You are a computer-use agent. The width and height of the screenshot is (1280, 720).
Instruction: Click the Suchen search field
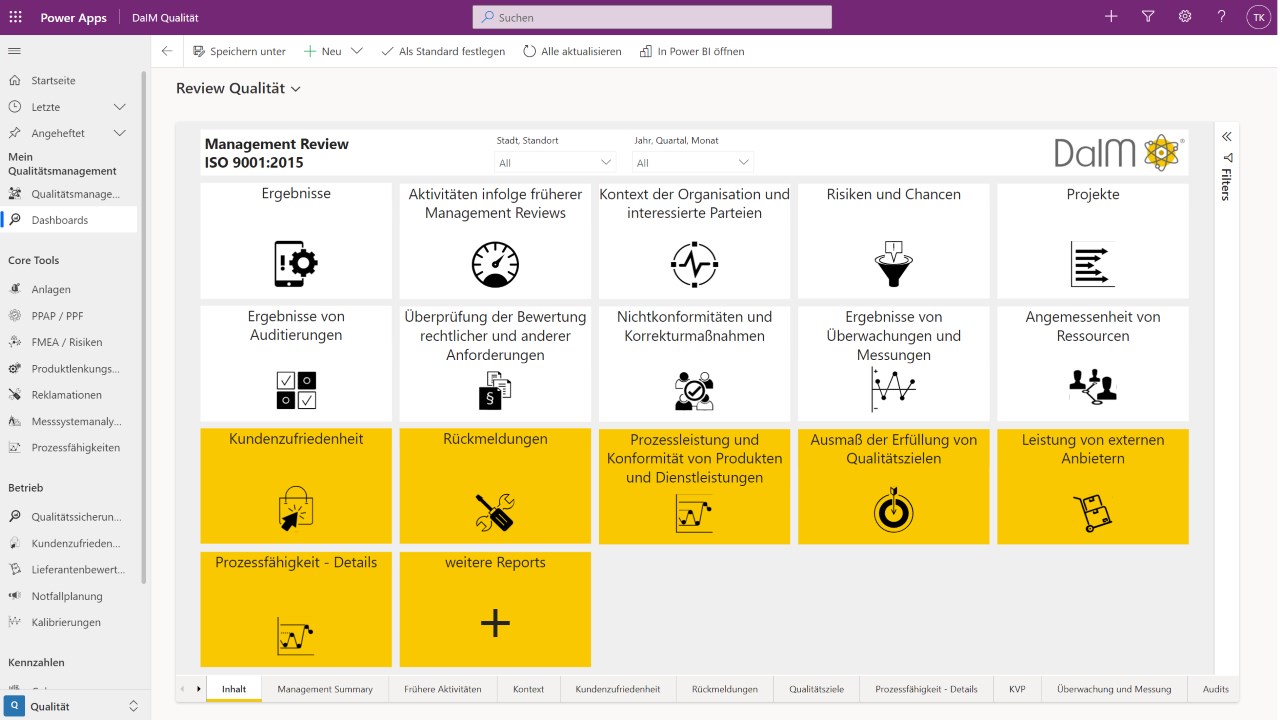[x=652, y=17]
